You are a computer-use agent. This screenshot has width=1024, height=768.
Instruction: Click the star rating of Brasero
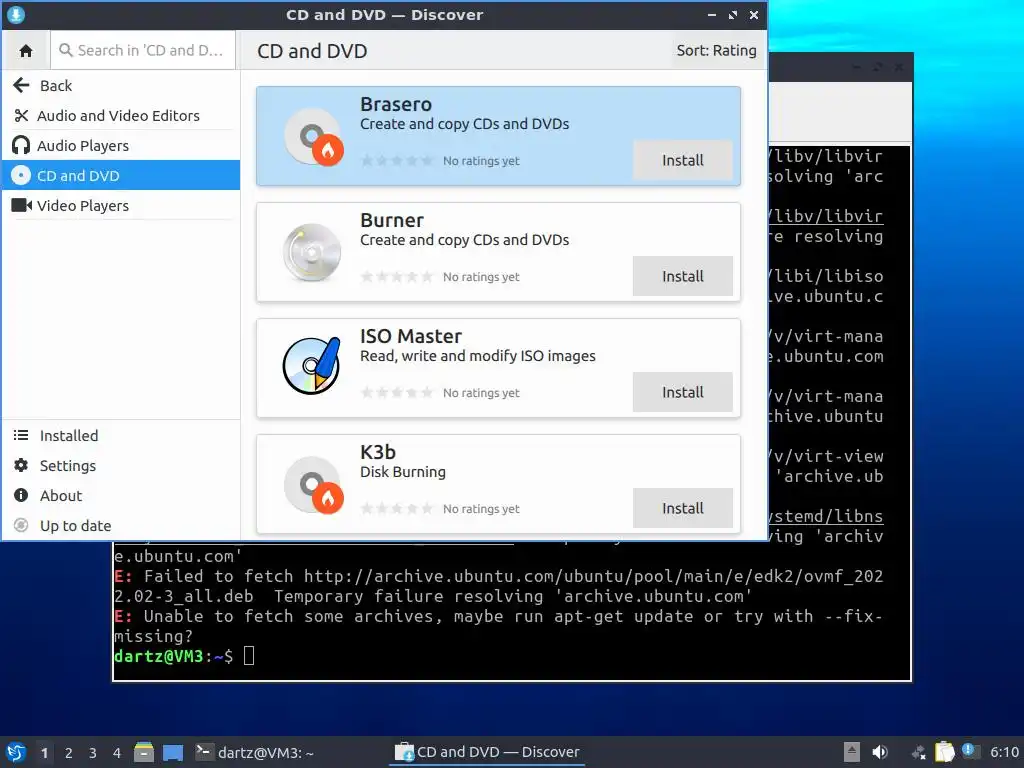[396, 161]
